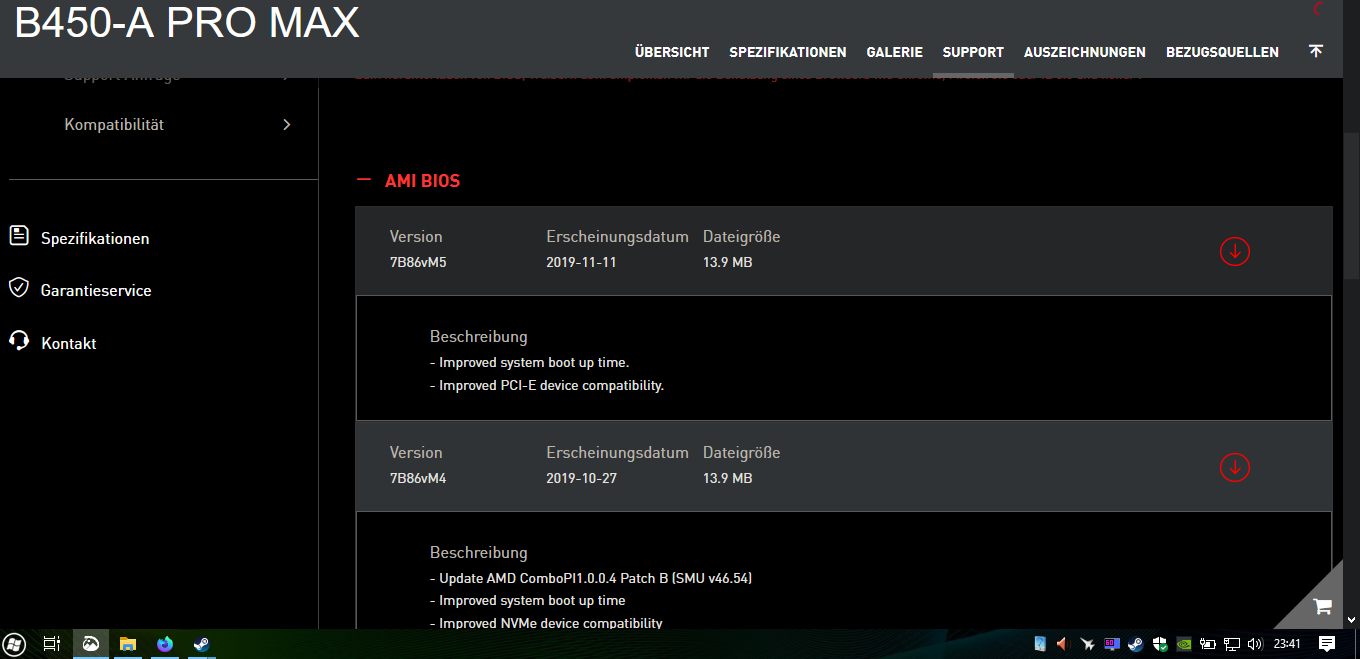Open NVIDIA tray icon
This screenshot has height=659, width=1360.
point(1184,644)
